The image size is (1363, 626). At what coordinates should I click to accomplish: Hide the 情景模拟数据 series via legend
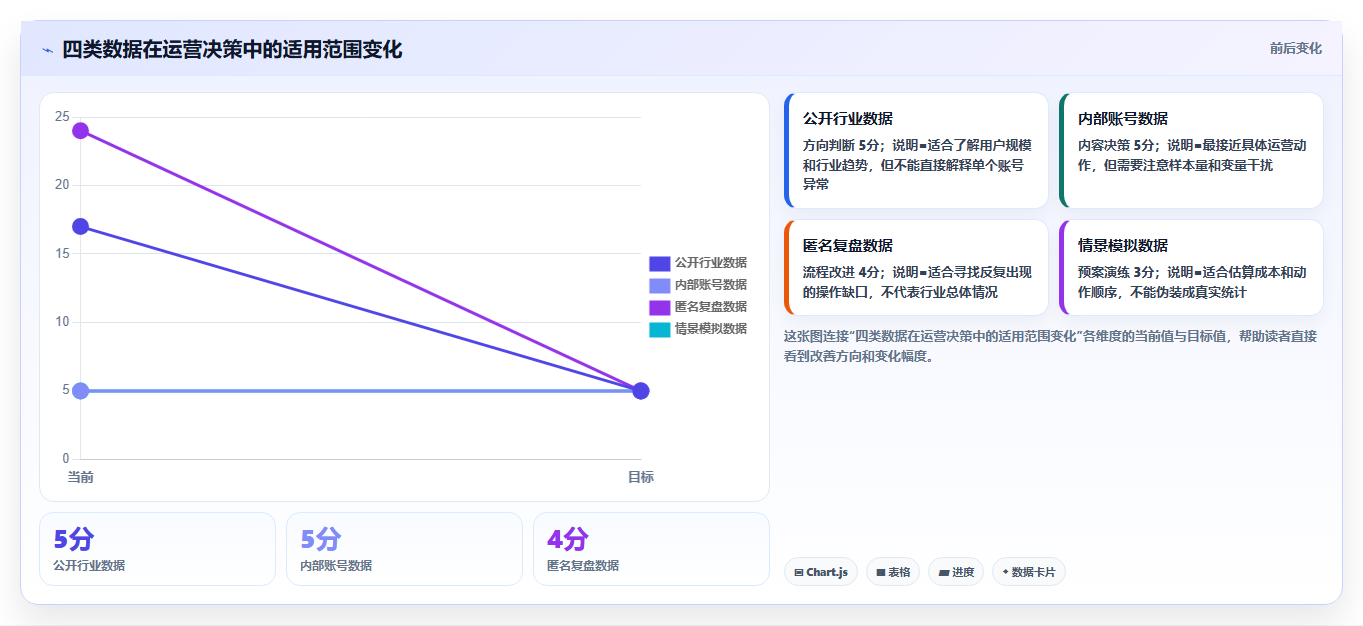pyautogui.click(x=659, y=329)
